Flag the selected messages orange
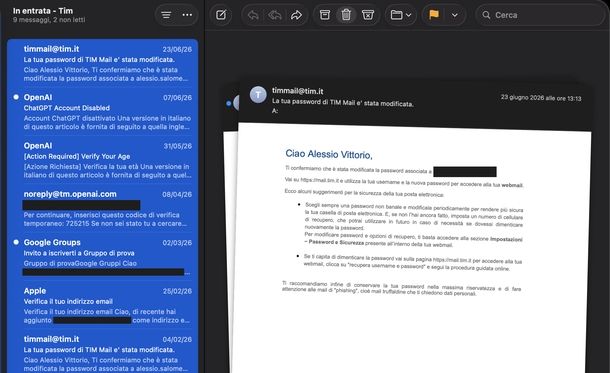 coord(434,15)
